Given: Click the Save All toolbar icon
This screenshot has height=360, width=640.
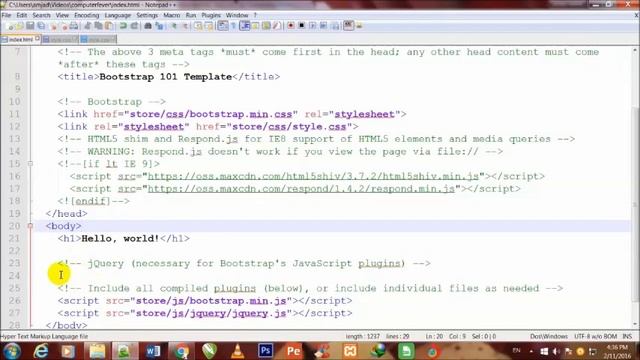Looking at the screenshot, I should coord(41,26).
